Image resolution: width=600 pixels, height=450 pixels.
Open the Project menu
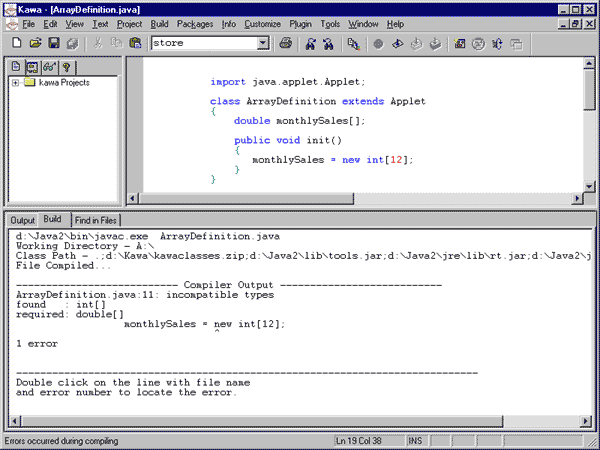point(129,24)
